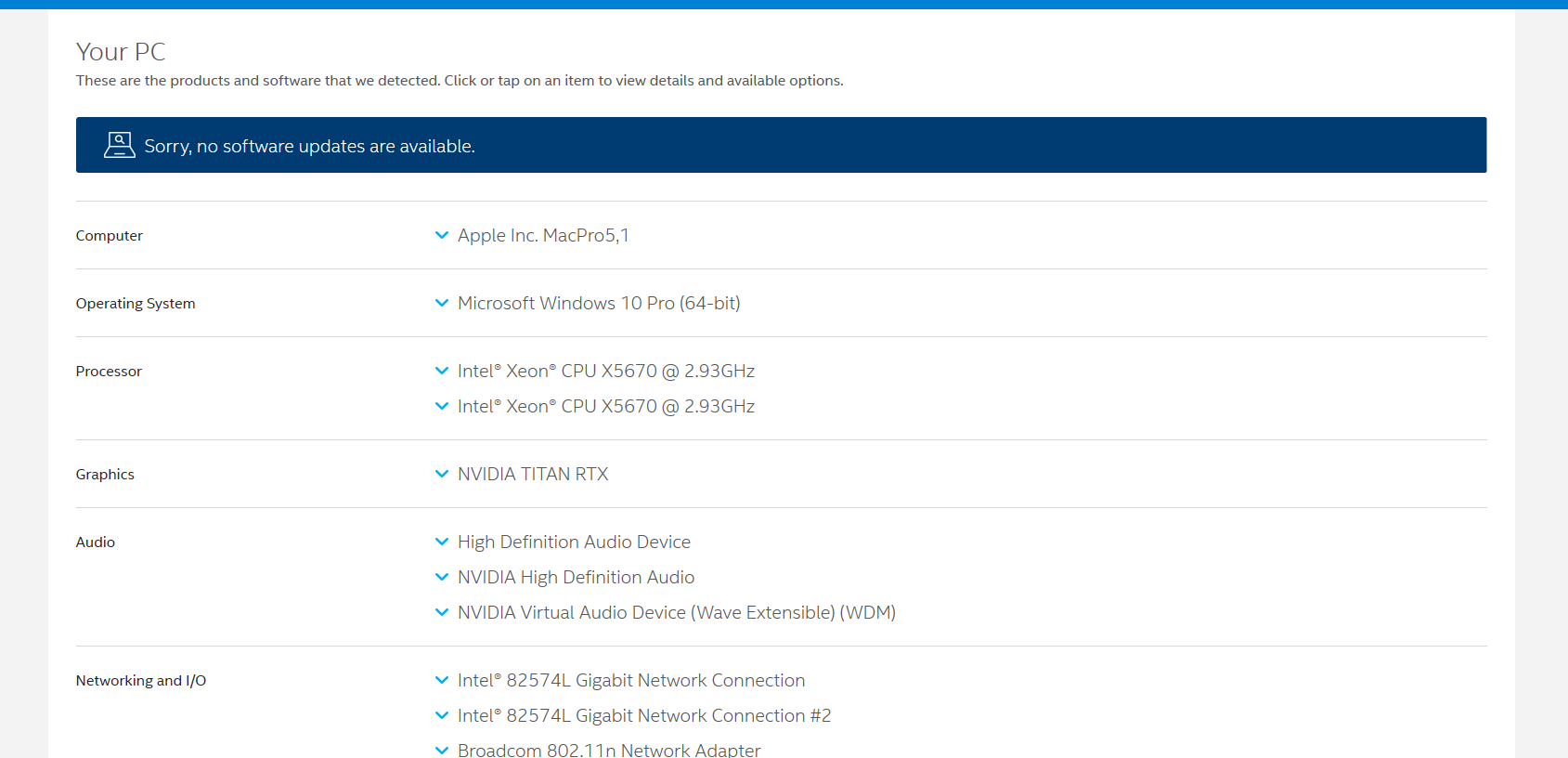Click the 'Audio' row label
Viewport: 1568px width, 758px height.
[x=96, y=542]
